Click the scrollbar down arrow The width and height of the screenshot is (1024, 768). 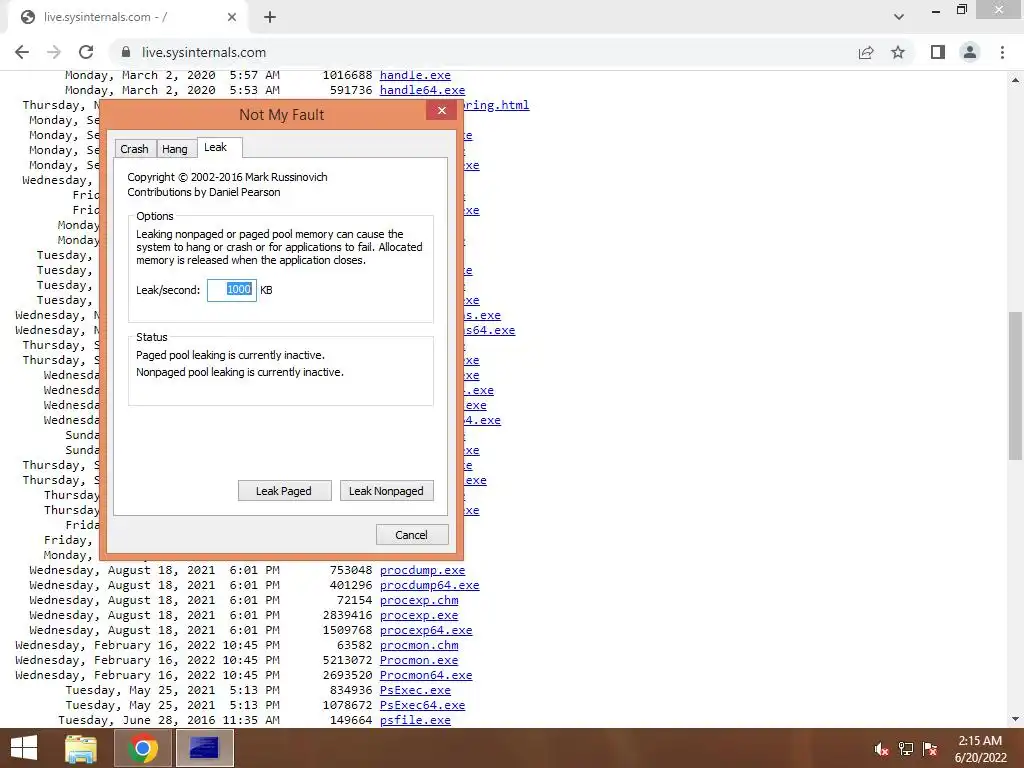pos(1015,720)
